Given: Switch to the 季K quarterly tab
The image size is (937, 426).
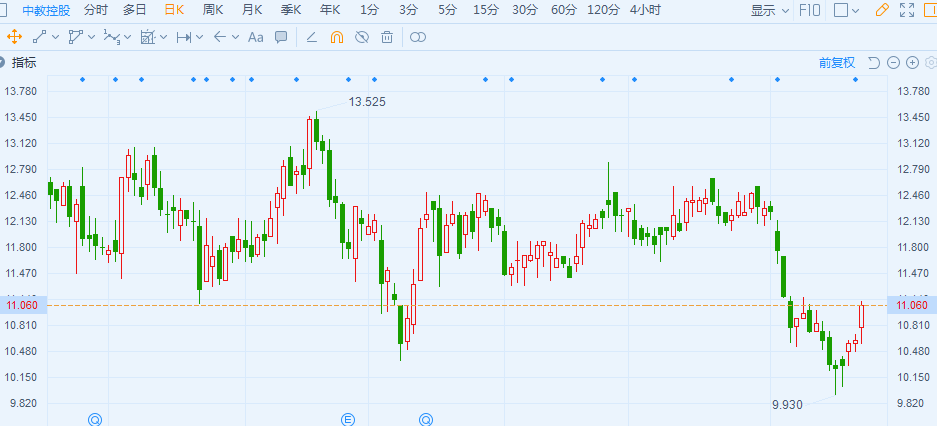Looking at the screenshot, I should [290, 10].
